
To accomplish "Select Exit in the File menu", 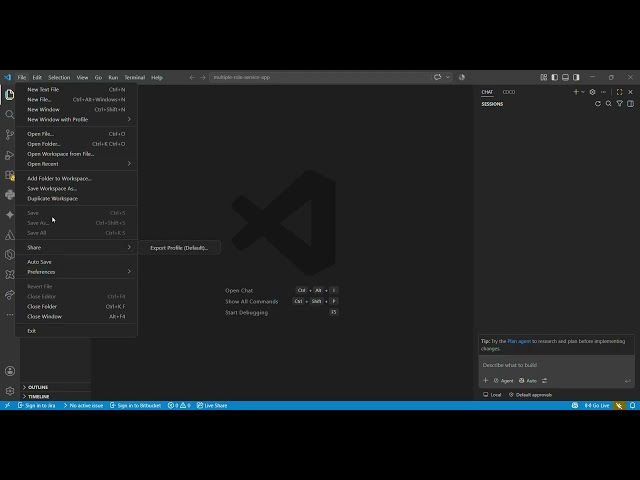I will (76, 331).
